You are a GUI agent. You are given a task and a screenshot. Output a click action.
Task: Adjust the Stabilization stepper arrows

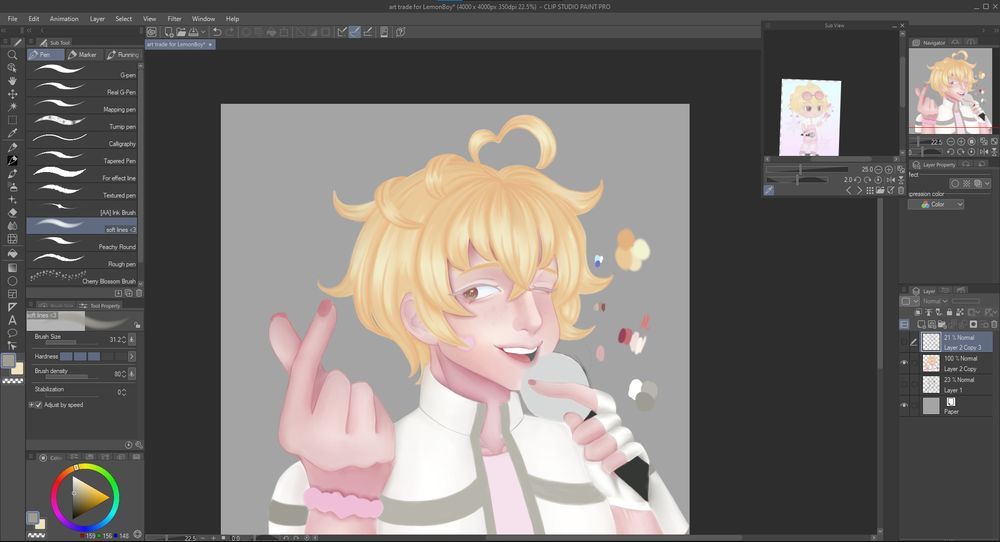123,392
